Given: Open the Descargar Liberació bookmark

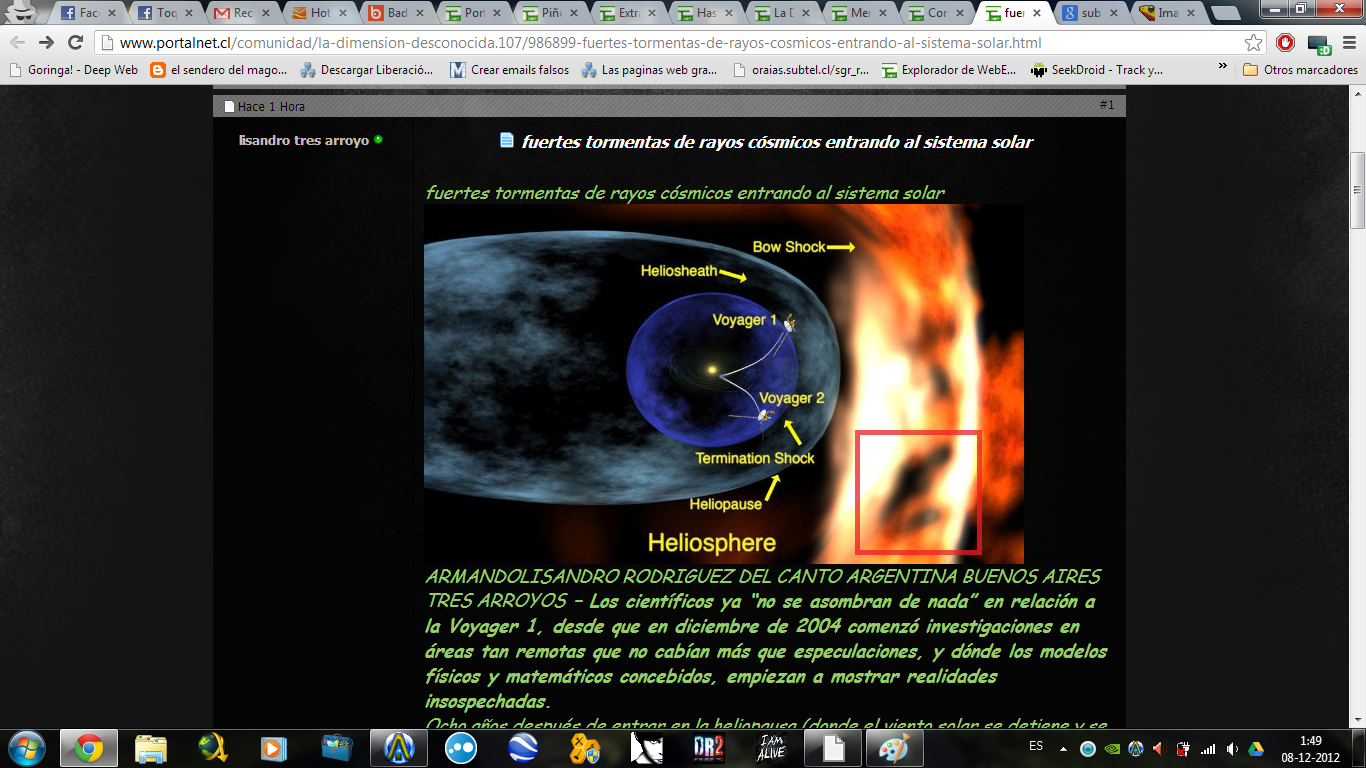Looking at the screenshot, I should (x=367, y=70).
